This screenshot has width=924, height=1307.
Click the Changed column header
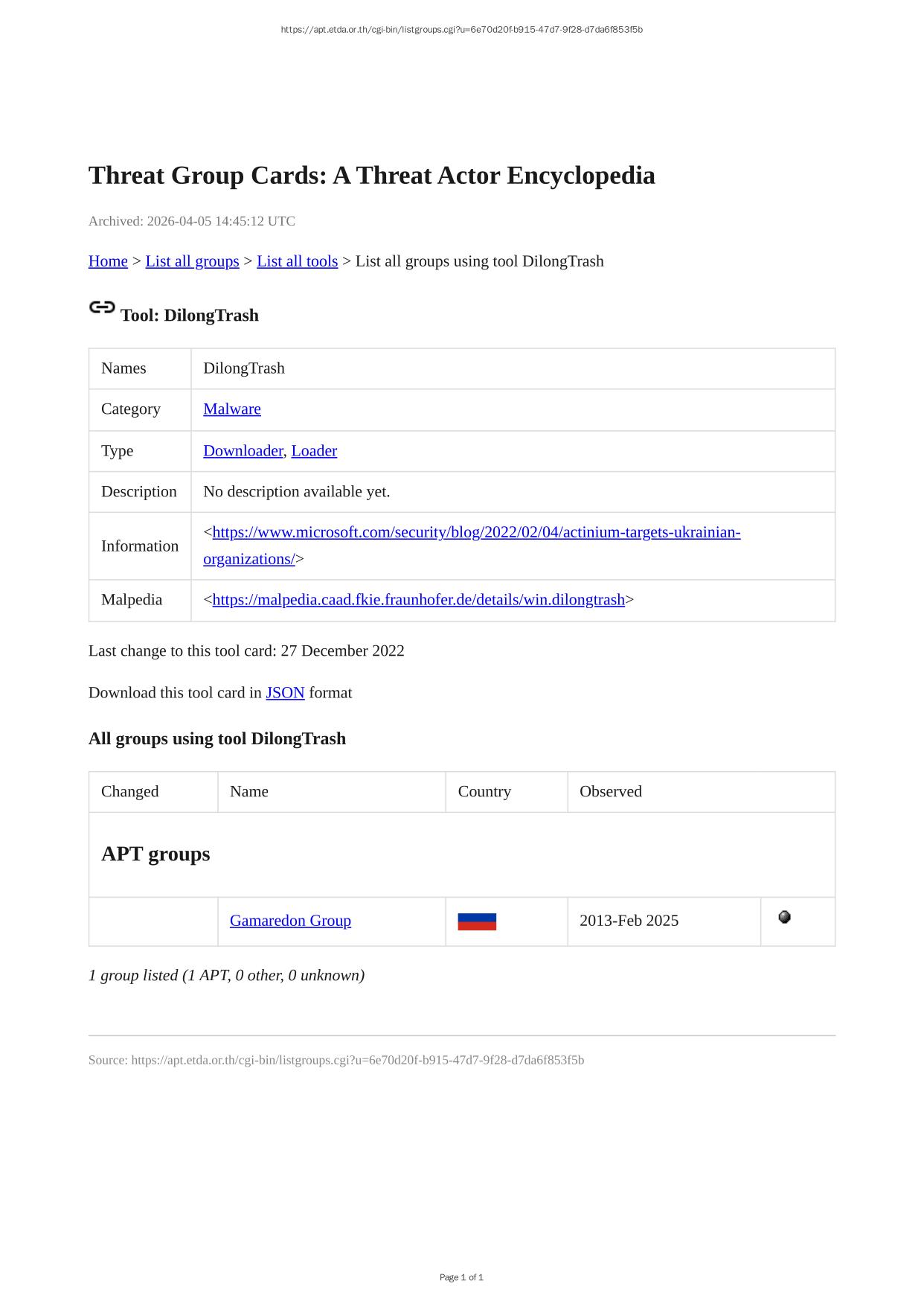pos(130,792)
